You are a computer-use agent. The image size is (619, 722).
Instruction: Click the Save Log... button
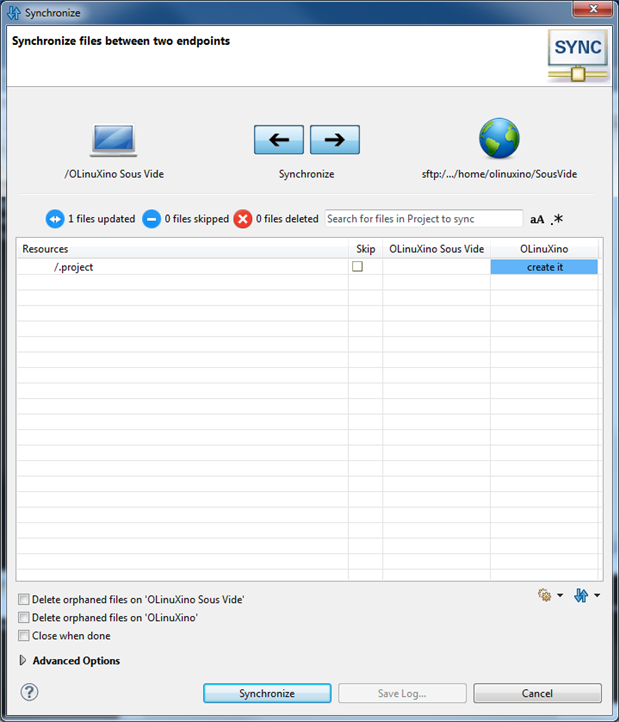tap(402, 693)
